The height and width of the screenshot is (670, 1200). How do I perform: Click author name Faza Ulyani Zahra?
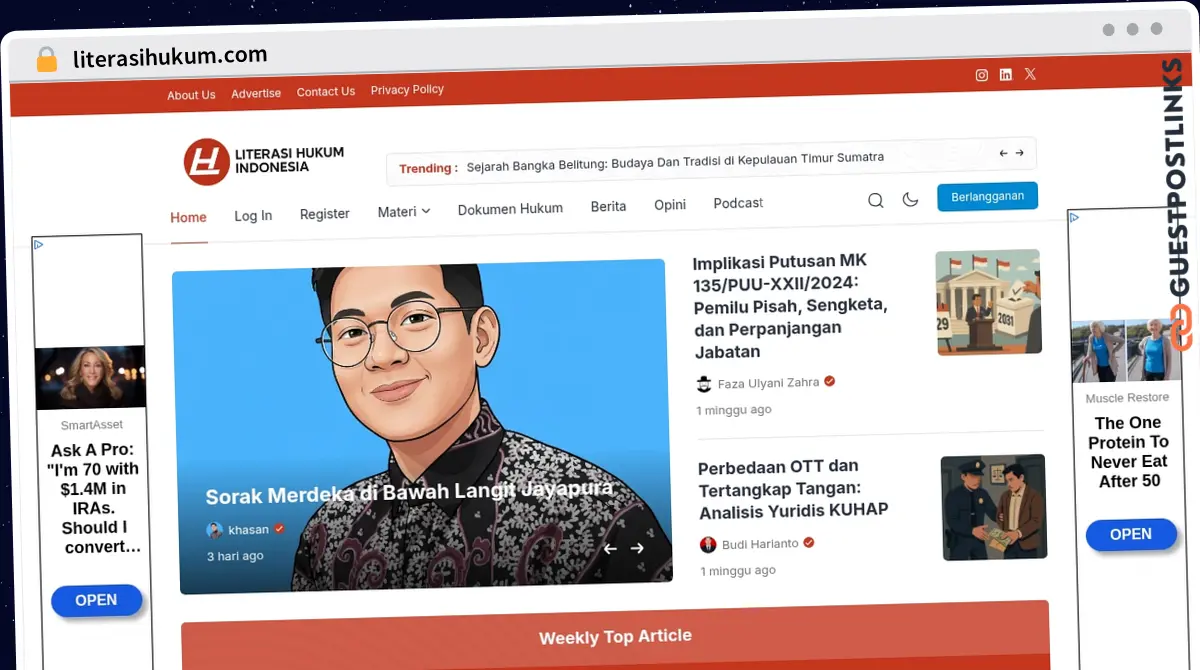click(768, 383)
